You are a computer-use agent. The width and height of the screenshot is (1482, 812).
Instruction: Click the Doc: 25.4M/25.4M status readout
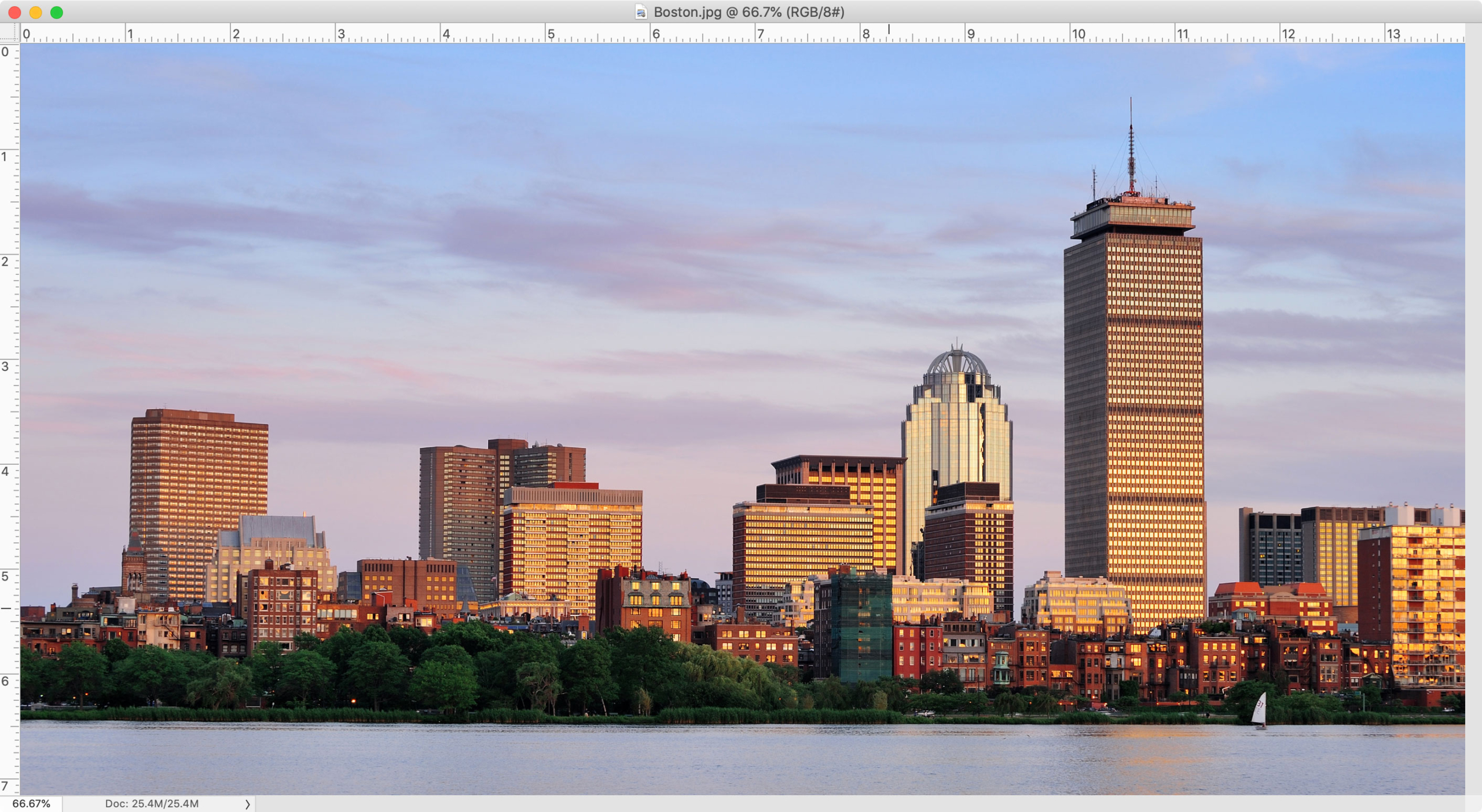[x=152, y=803]
